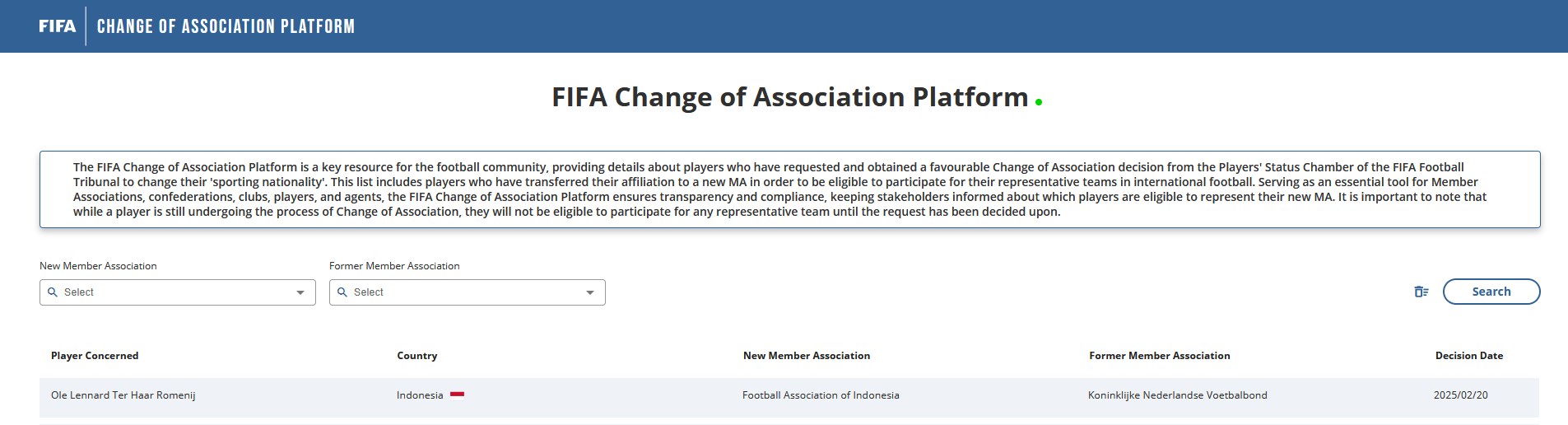Click the platform description text box
Viewport: 1568px width, 425px height.
point(789,189)
